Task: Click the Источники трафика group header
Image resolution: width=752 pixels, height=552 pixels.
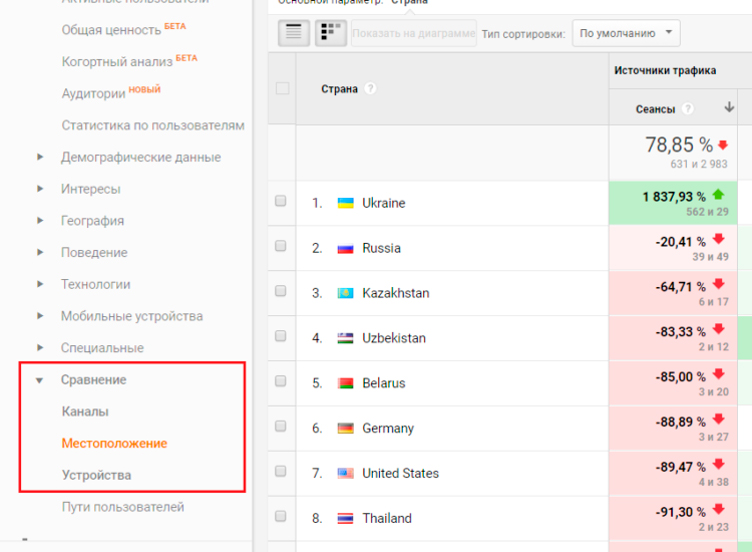Action: point(665,70)
